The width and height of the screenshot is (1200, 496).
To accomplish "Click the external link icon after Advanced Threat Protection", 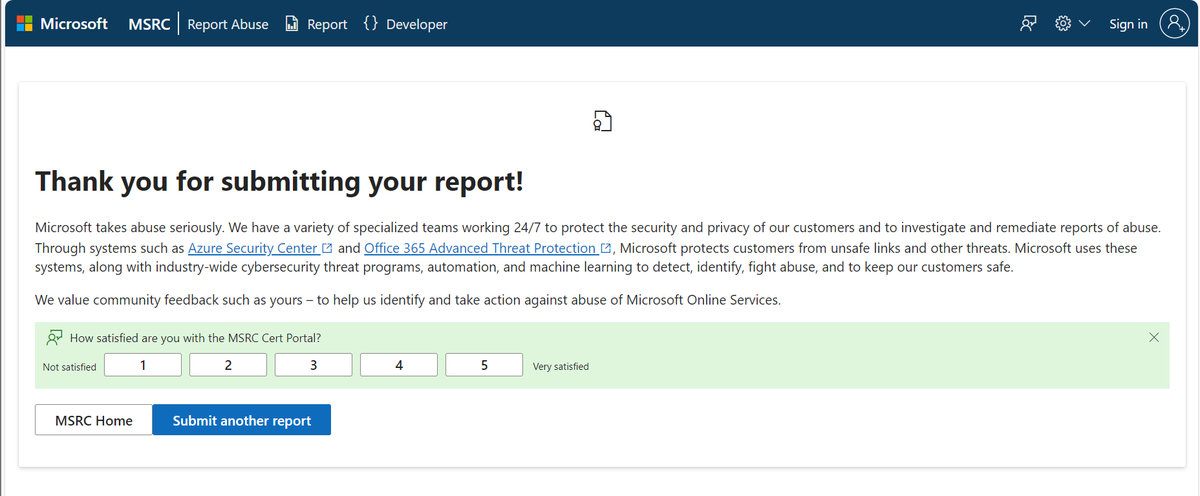I will [x=605, y=248].
